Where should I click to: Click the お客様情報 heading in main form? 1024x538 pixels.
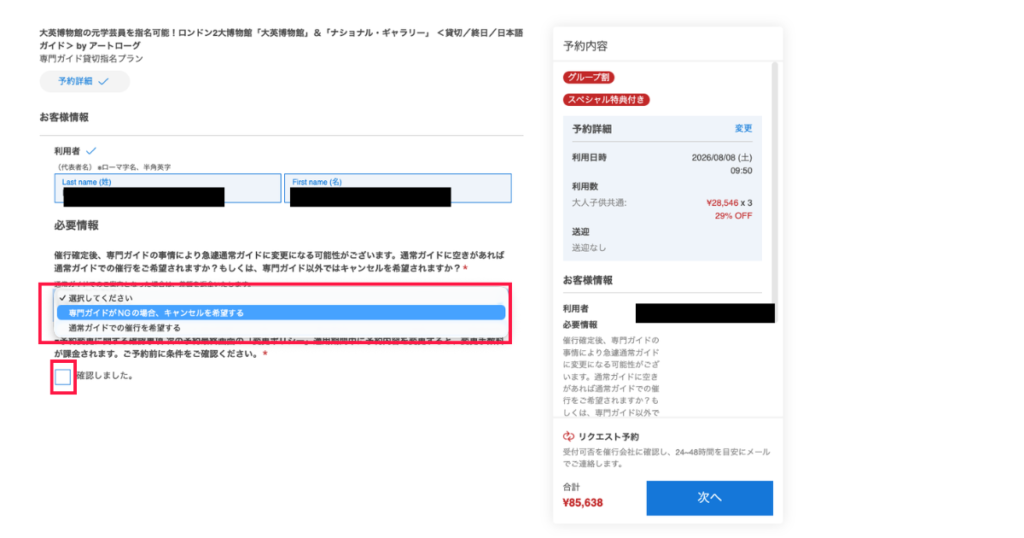point(64,118)
